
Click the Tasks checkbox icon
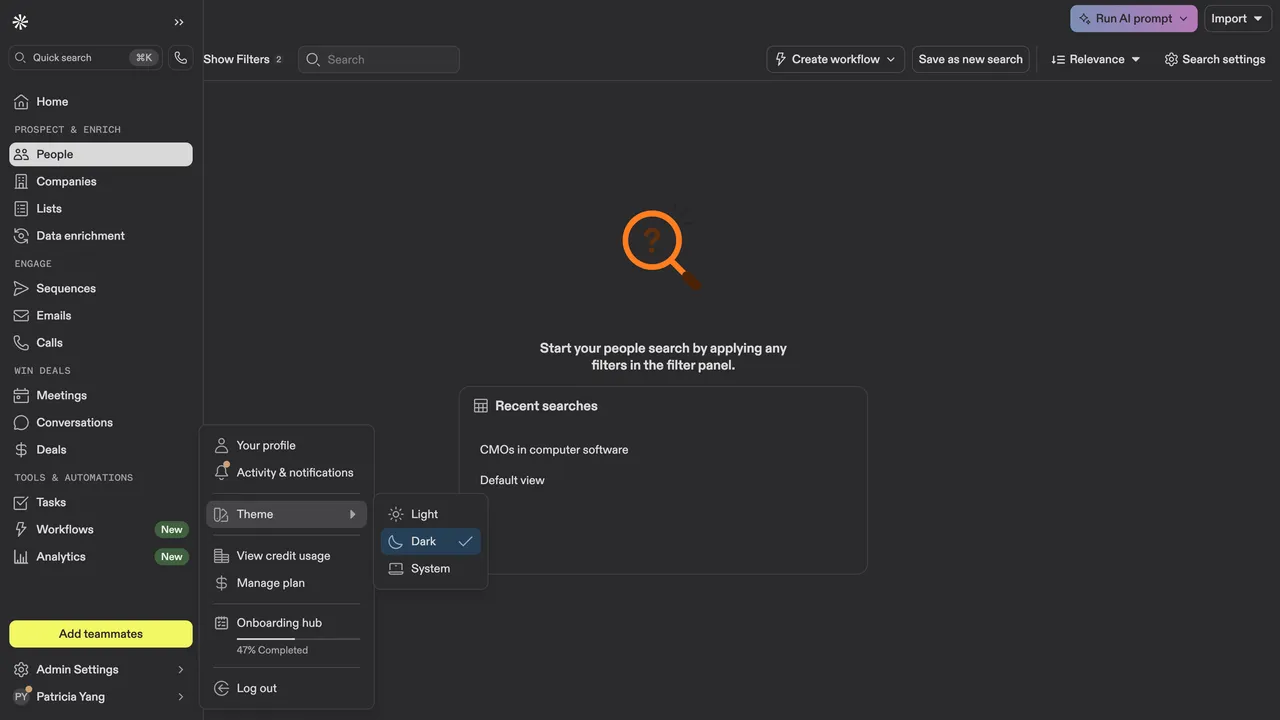21,503
